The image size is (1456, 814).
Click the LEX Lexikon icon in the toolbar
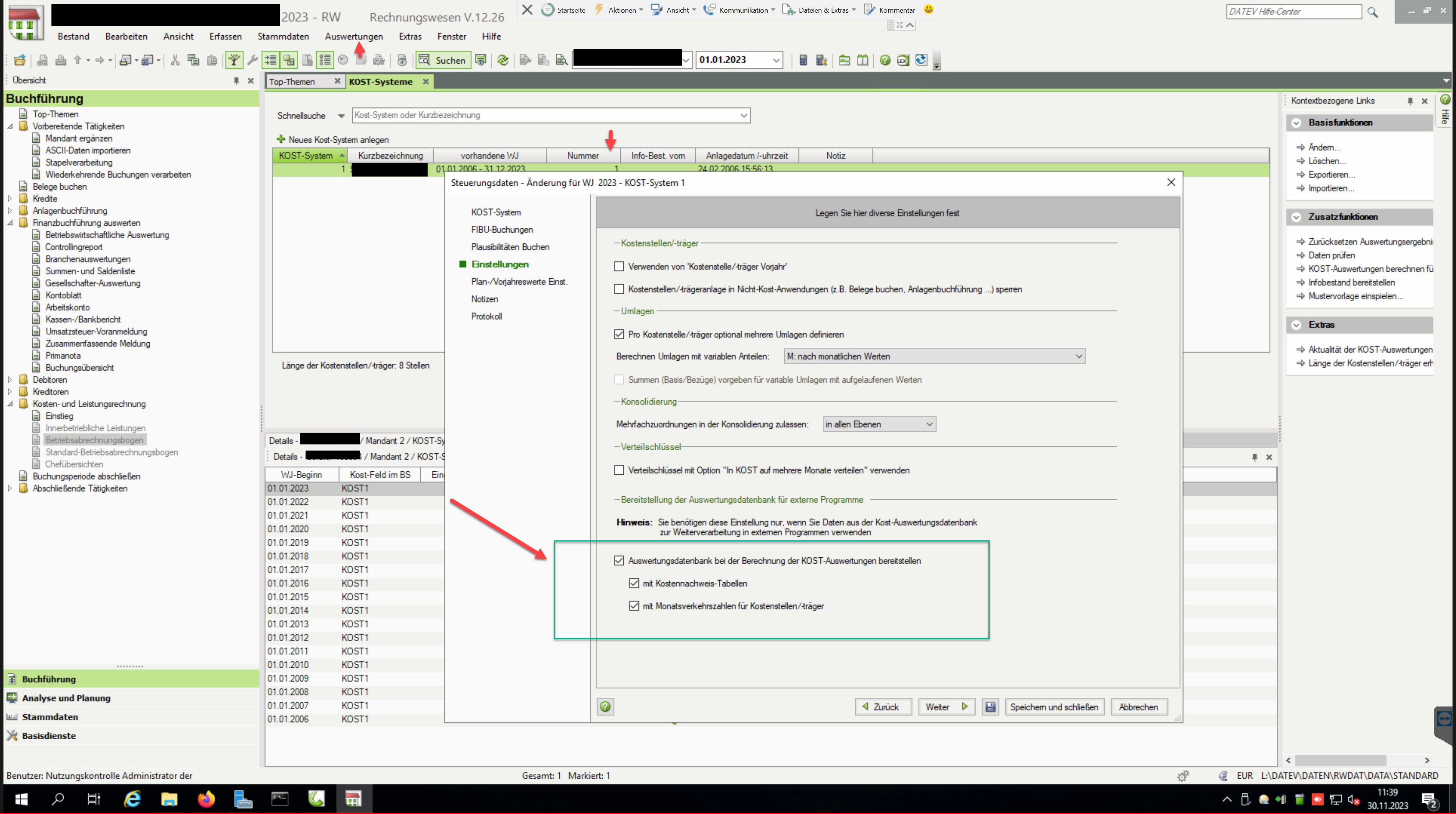coord(903,60)
